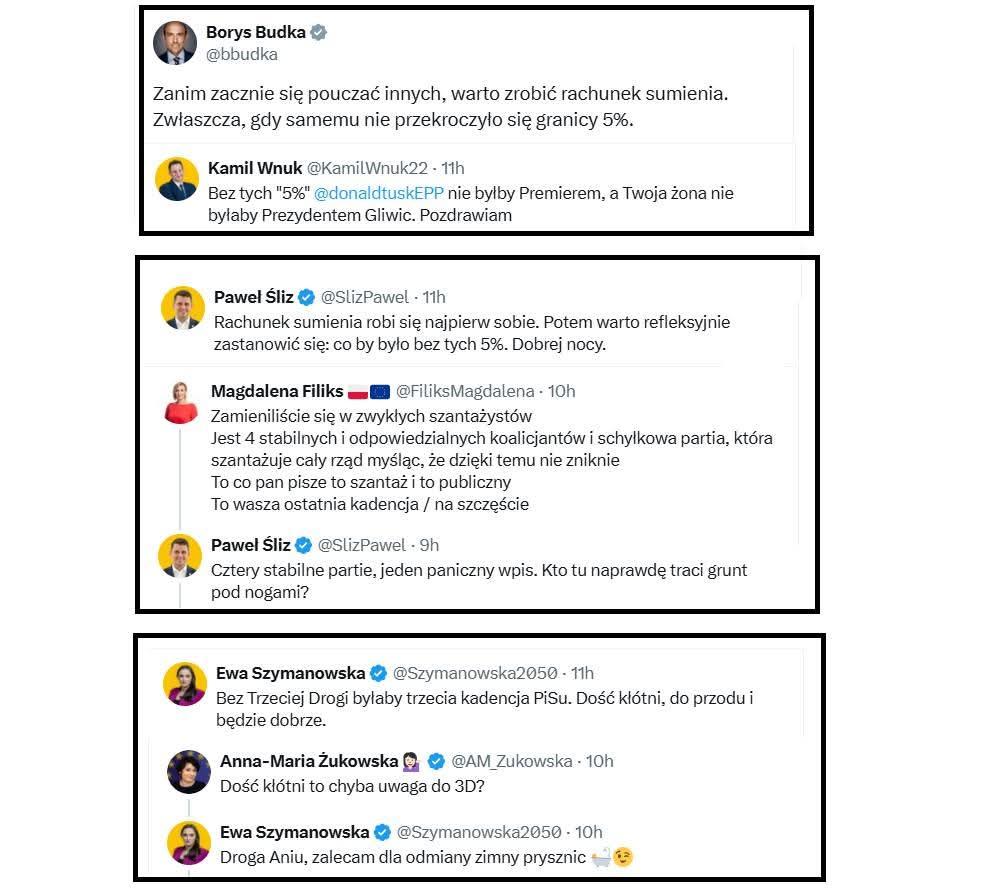Screen dimensions: 998x894
Task: Click the Borys Budka display name
Action: tap(255, 32)
